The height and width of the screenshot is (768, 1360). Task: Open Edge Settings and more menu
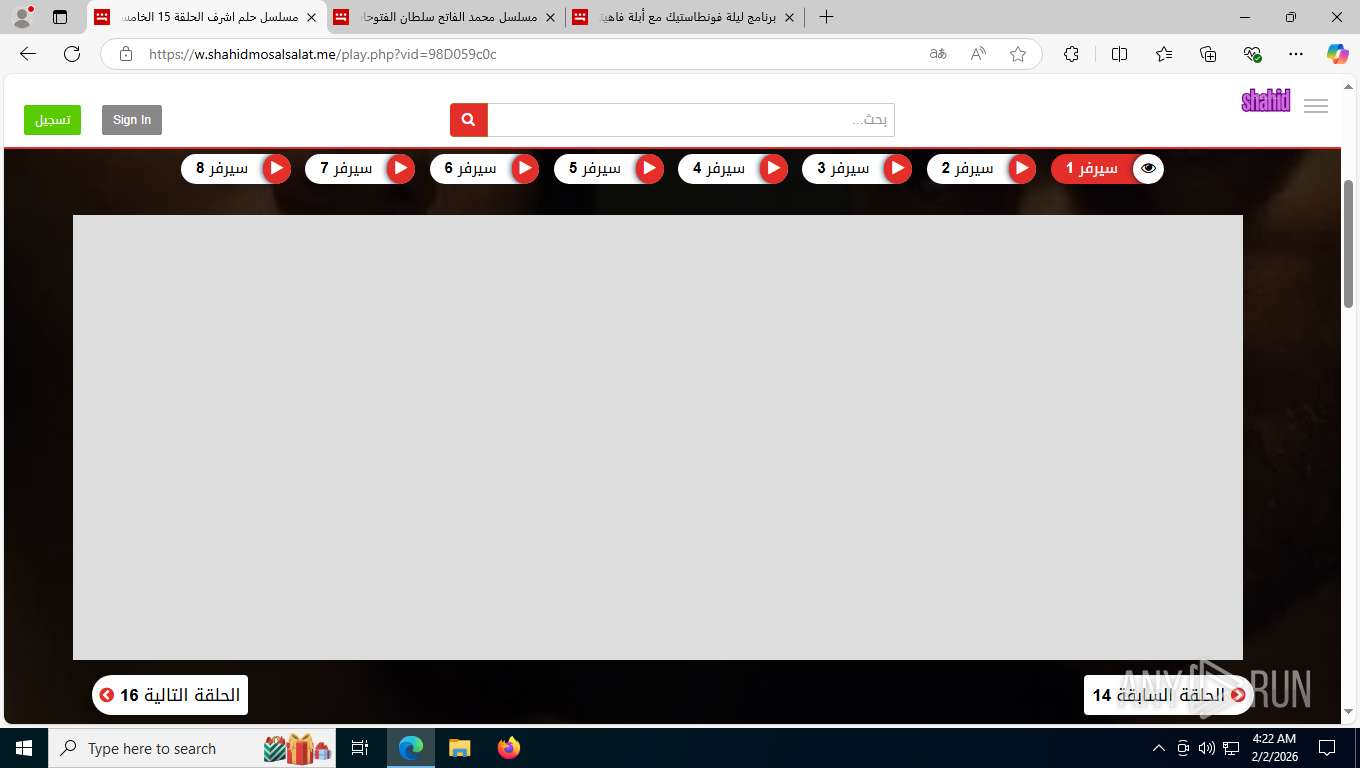click(1296, 54)
